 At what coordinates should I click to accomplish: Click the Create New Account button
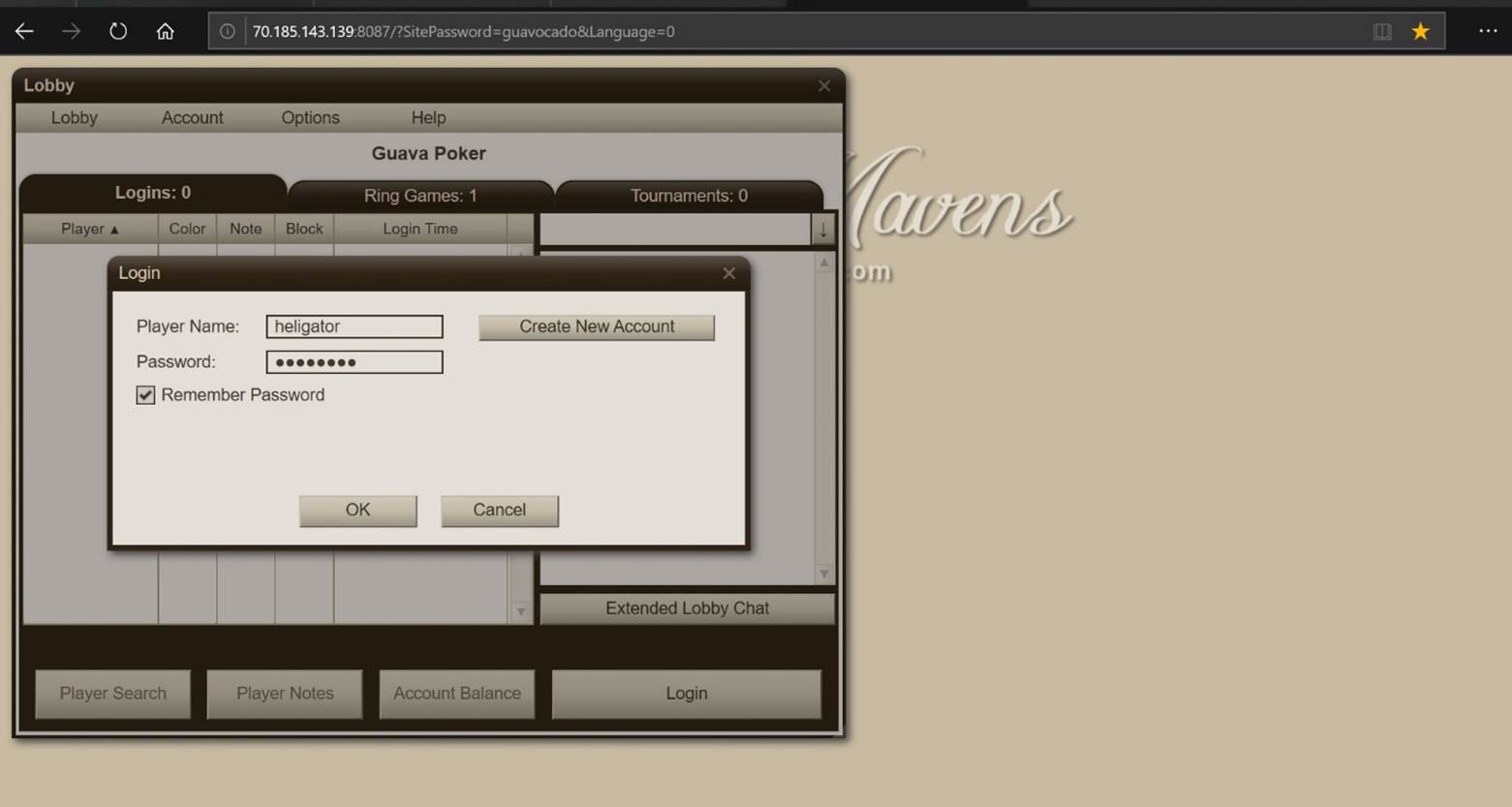(596, 326)
